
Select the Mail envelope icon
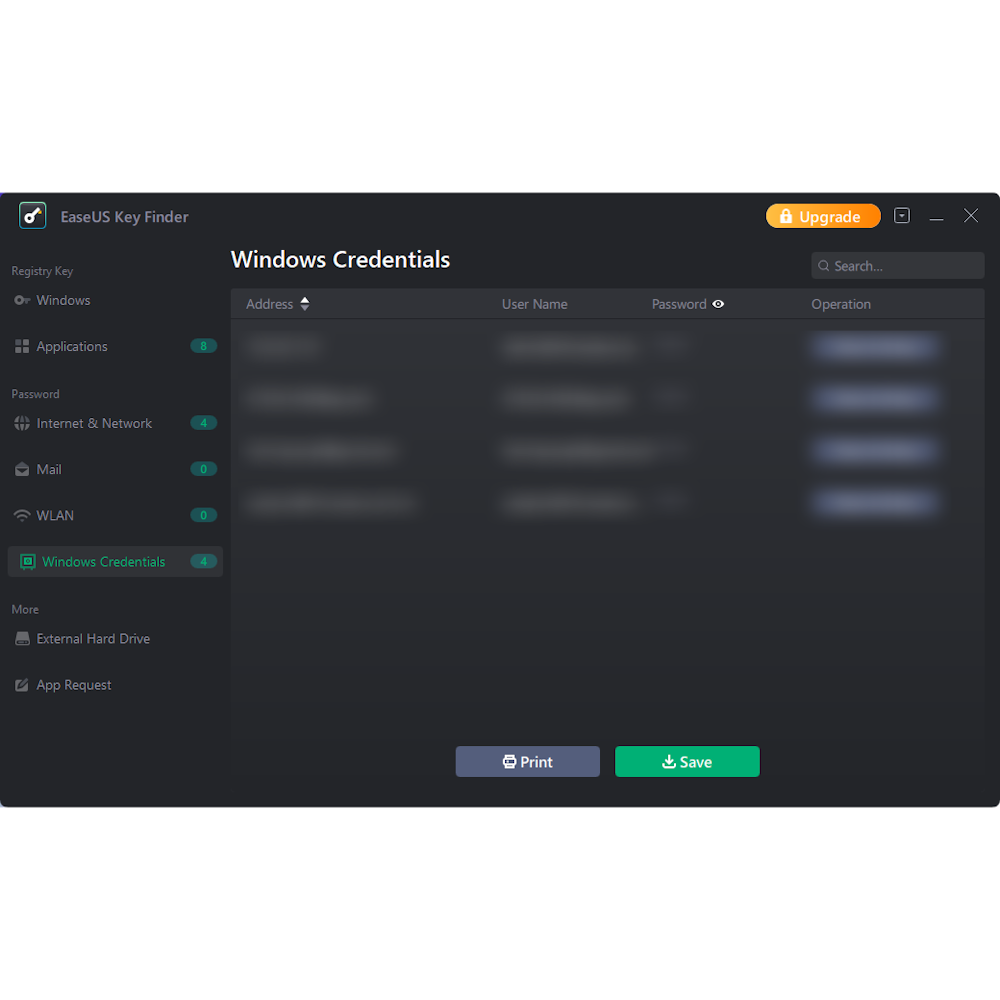(x=22, y=469)
